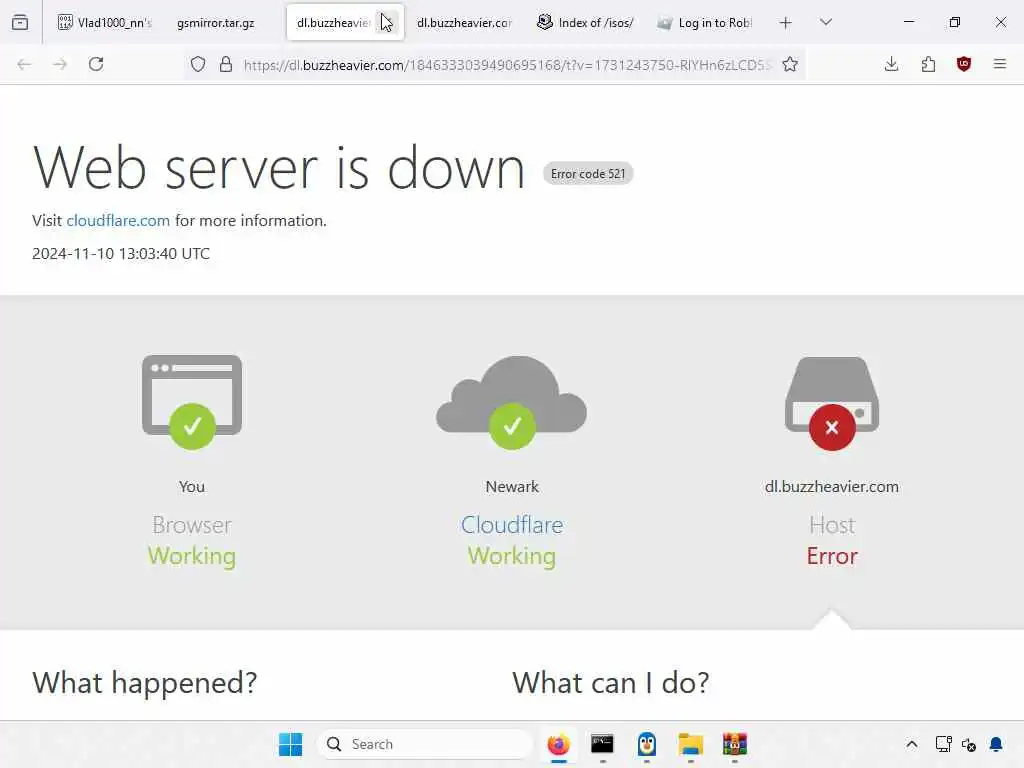The width and height of the screenshot is (1024, 768).
Task: Open the muted volume tray icon
Action: point(969,744)
